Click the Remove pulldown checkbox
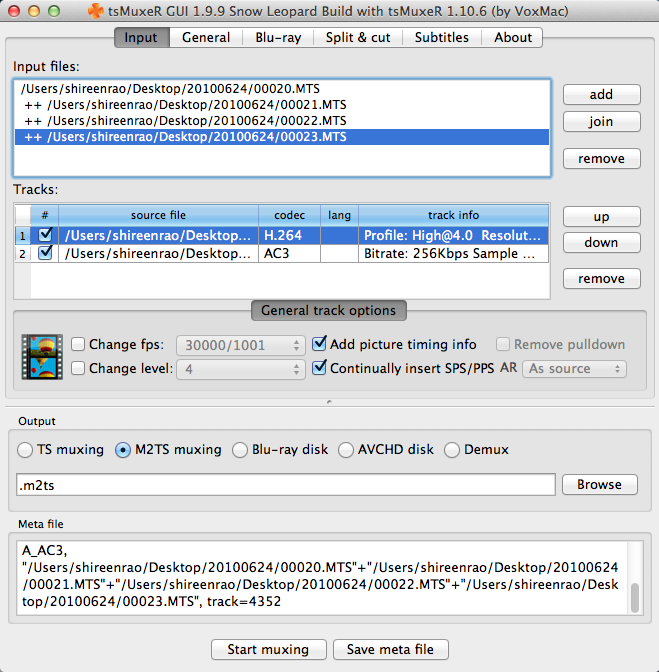The height and width of the screenshot is (672, 659). (503, 344)
